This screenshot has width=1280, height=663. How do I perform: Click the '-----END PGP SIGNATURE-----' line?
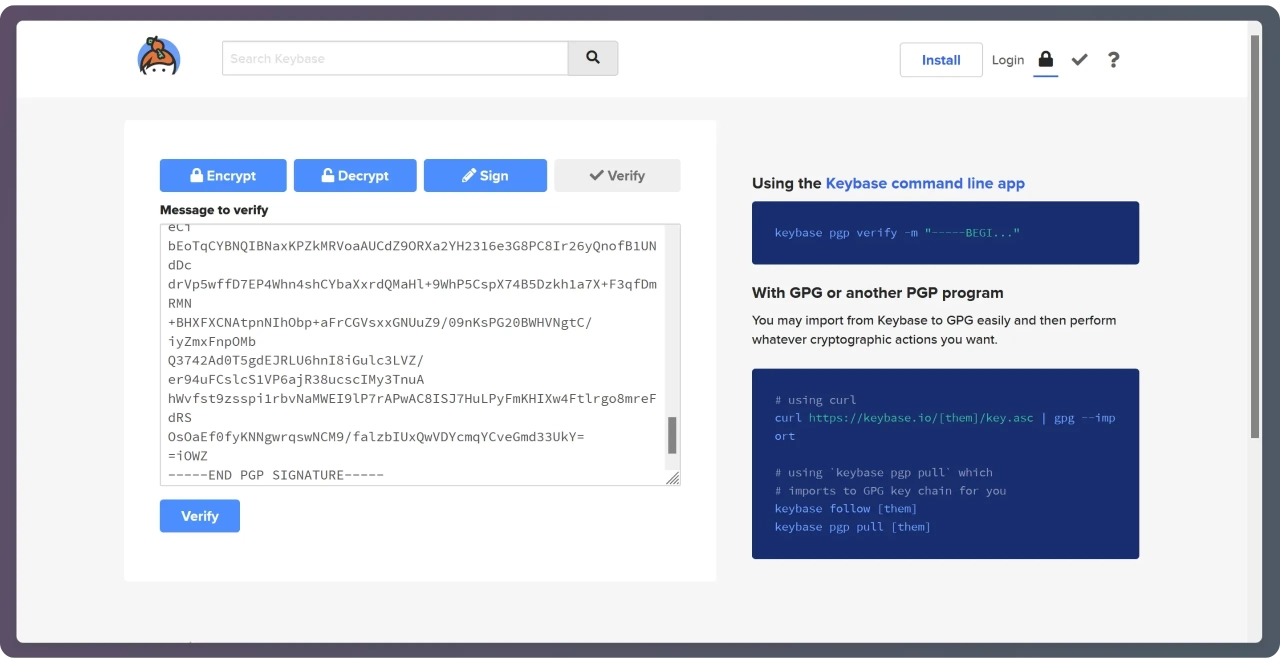point(276,475)
